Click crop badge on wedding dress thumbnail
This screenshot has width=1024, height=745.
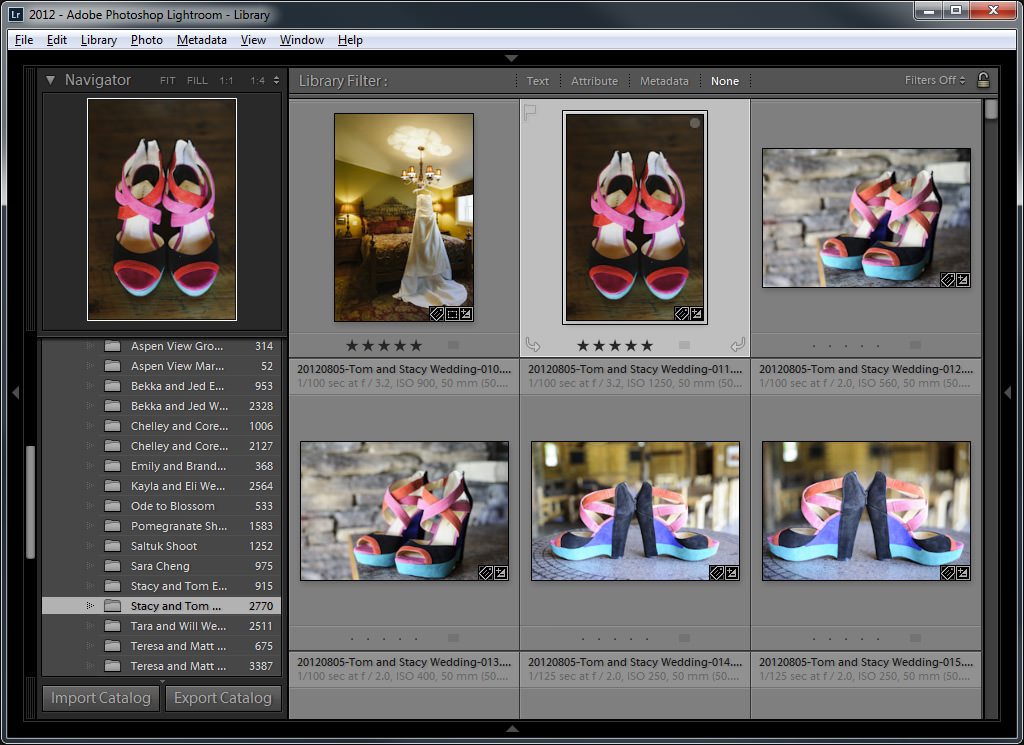(452, 314)
